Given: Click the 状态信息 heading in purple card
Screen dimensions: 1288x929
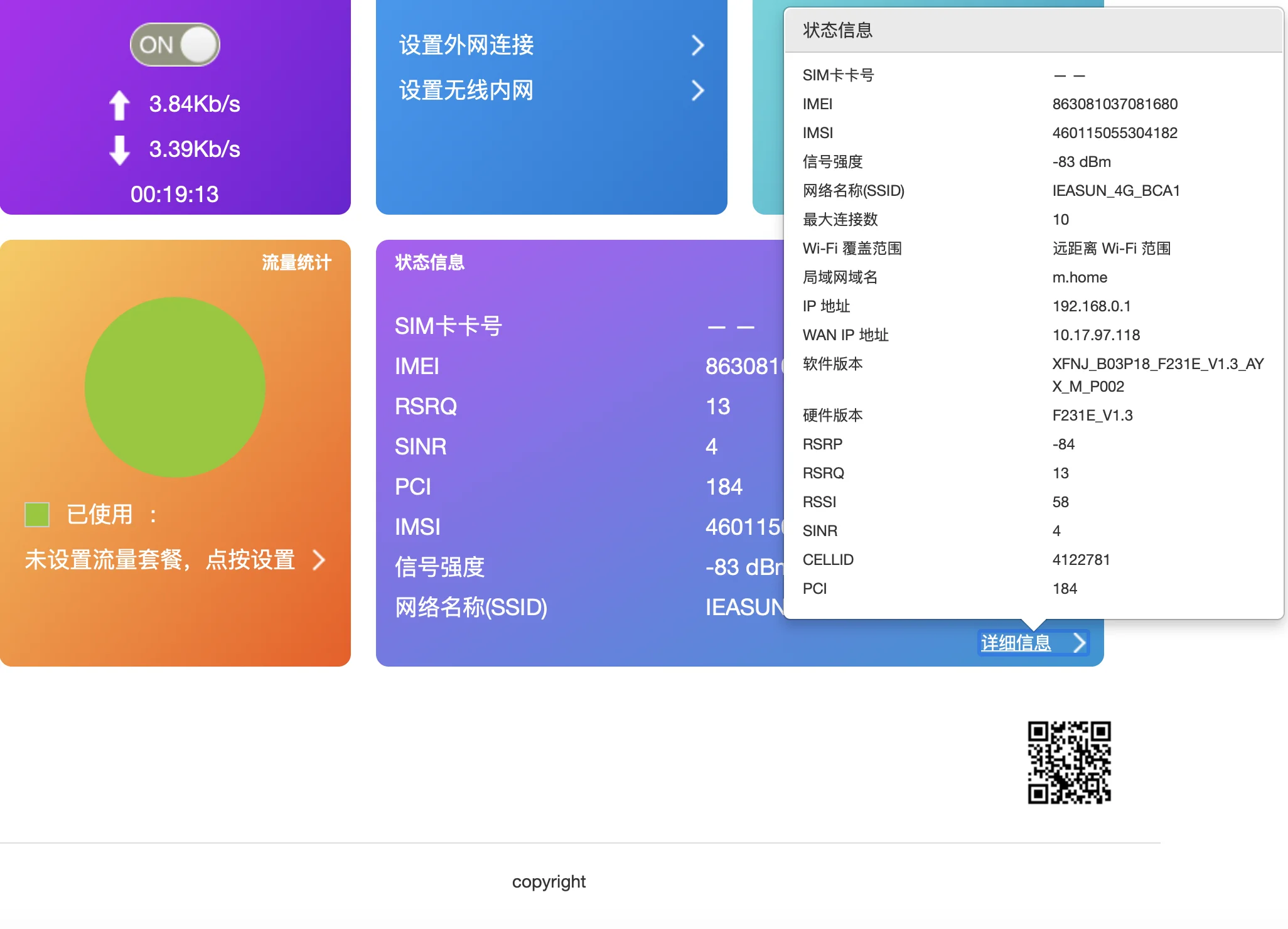Looking at the screenshot, I should (429, 262).
